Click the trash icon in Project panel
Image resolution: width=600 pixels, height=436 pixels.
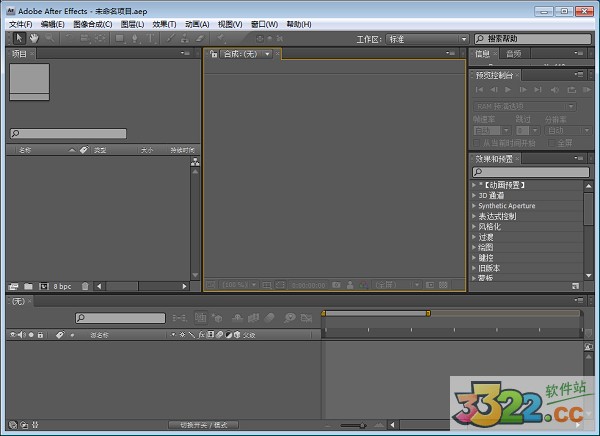(x=85, y=286)
